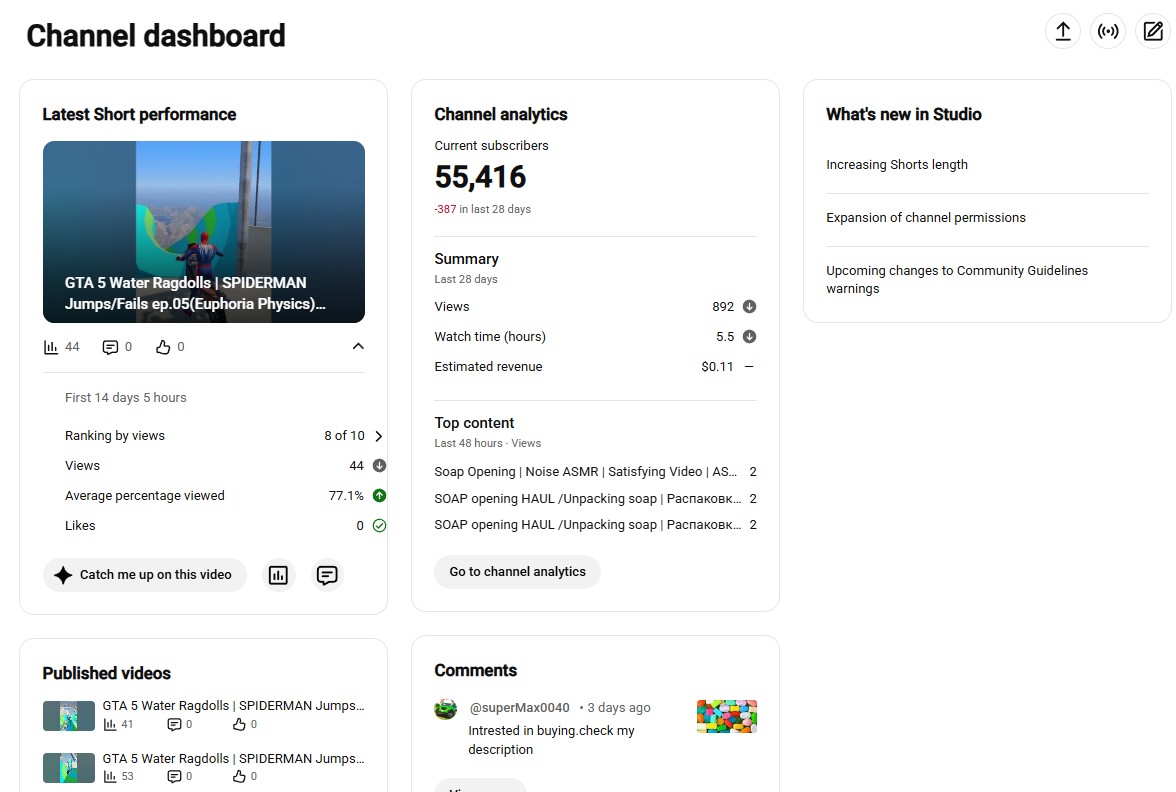Viewport: 1176px width, 792px height.
Task: Click the create post pencil icon
Action: pyautogui.click(x=1153, y=32)
